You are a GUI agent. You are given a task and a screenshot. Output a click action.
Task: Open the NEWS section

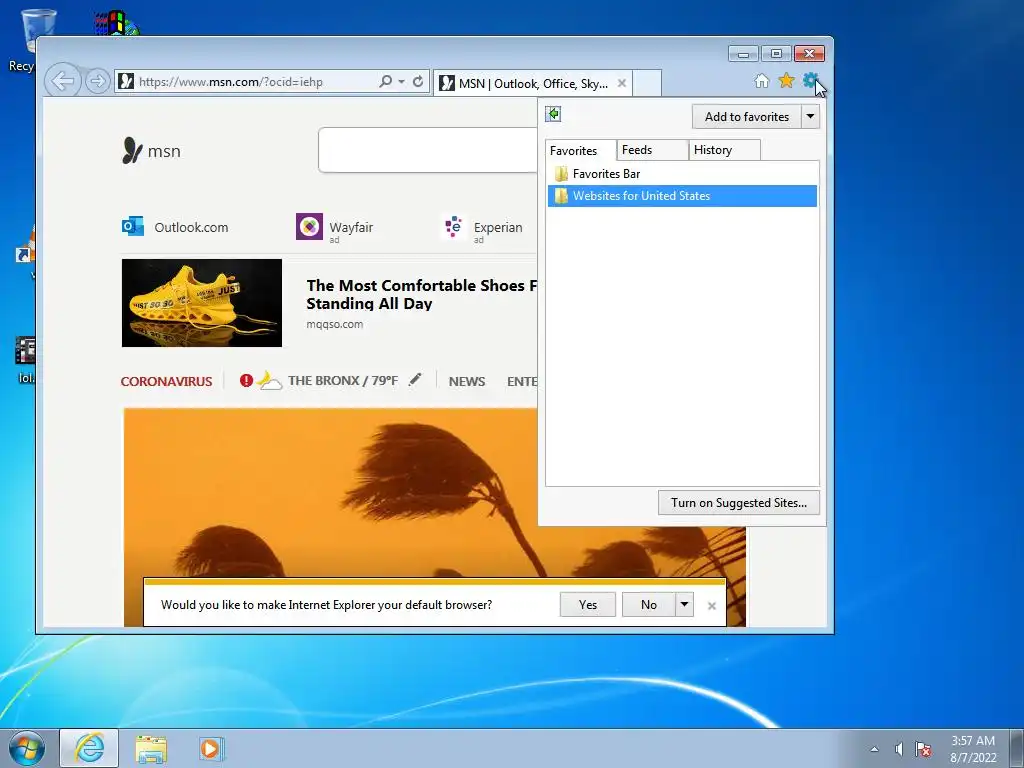click(x=466, y=381)
